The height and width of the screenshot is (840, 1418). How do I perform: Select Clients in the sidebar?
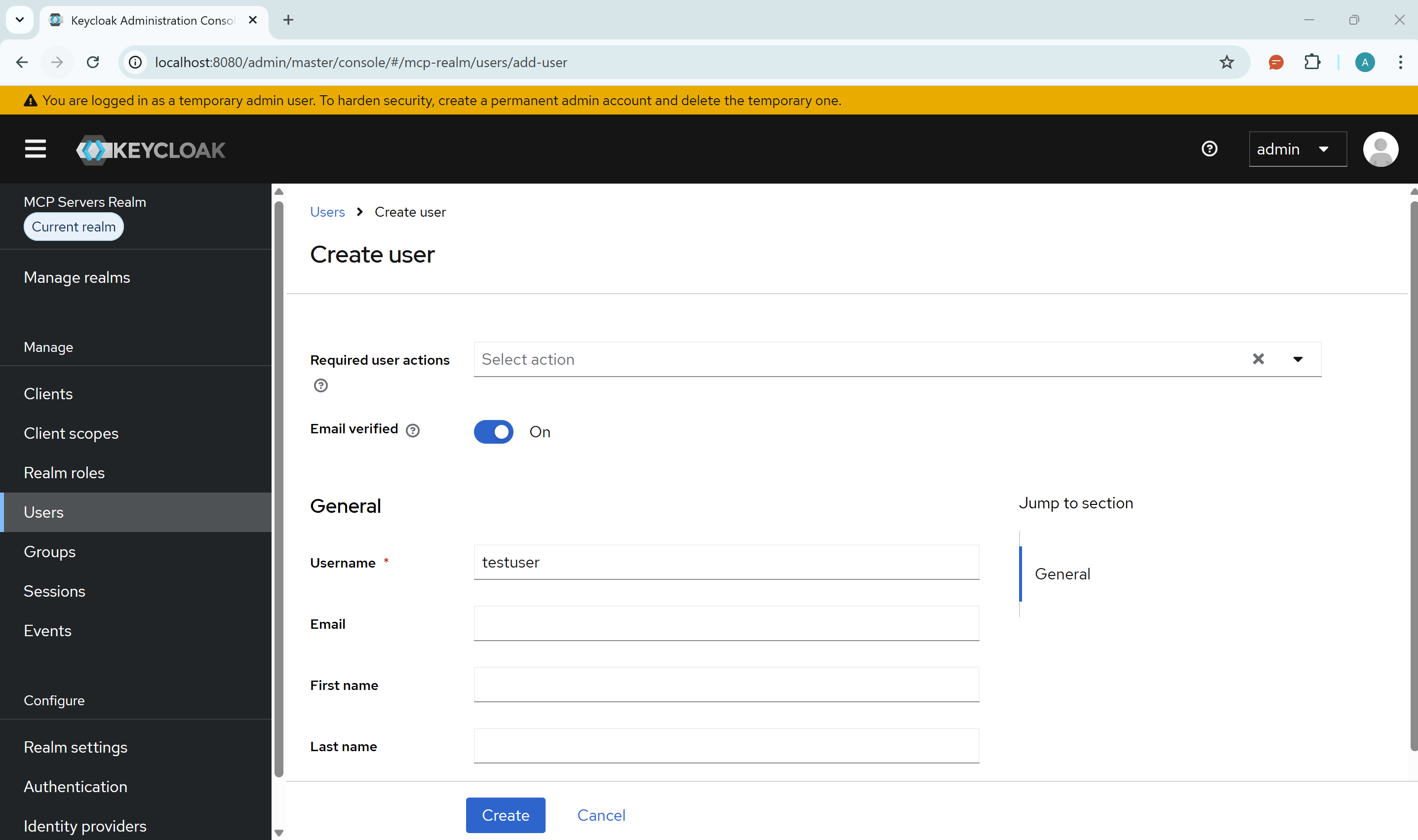pos(48,393)
